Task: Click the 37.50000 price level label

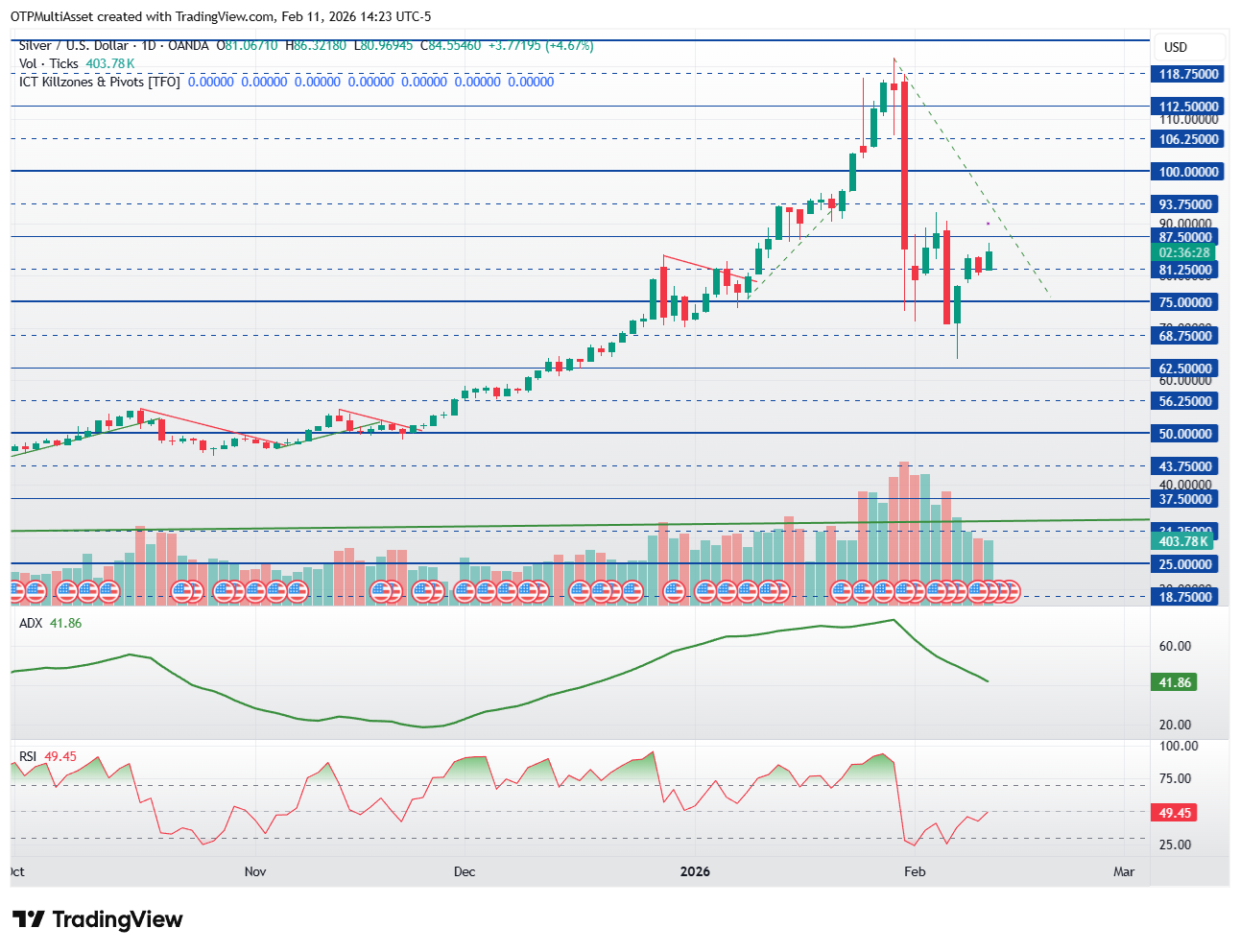Action: click(1186, 499)
